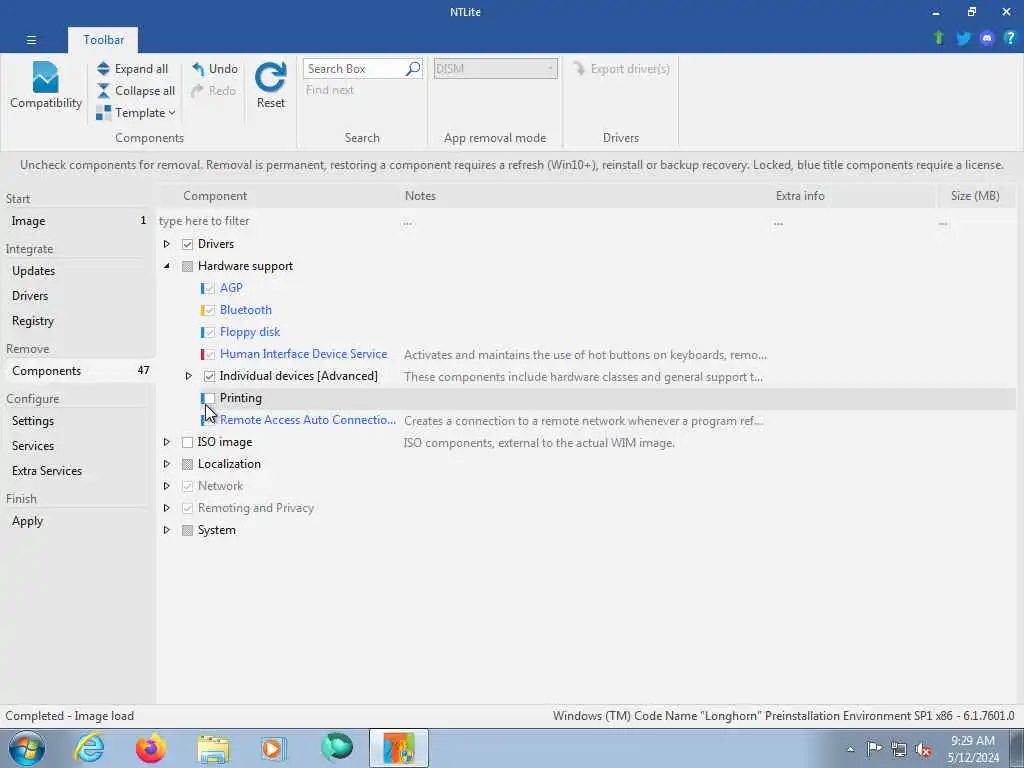Click the Reset circular arrow

click(x=270, y=77)
